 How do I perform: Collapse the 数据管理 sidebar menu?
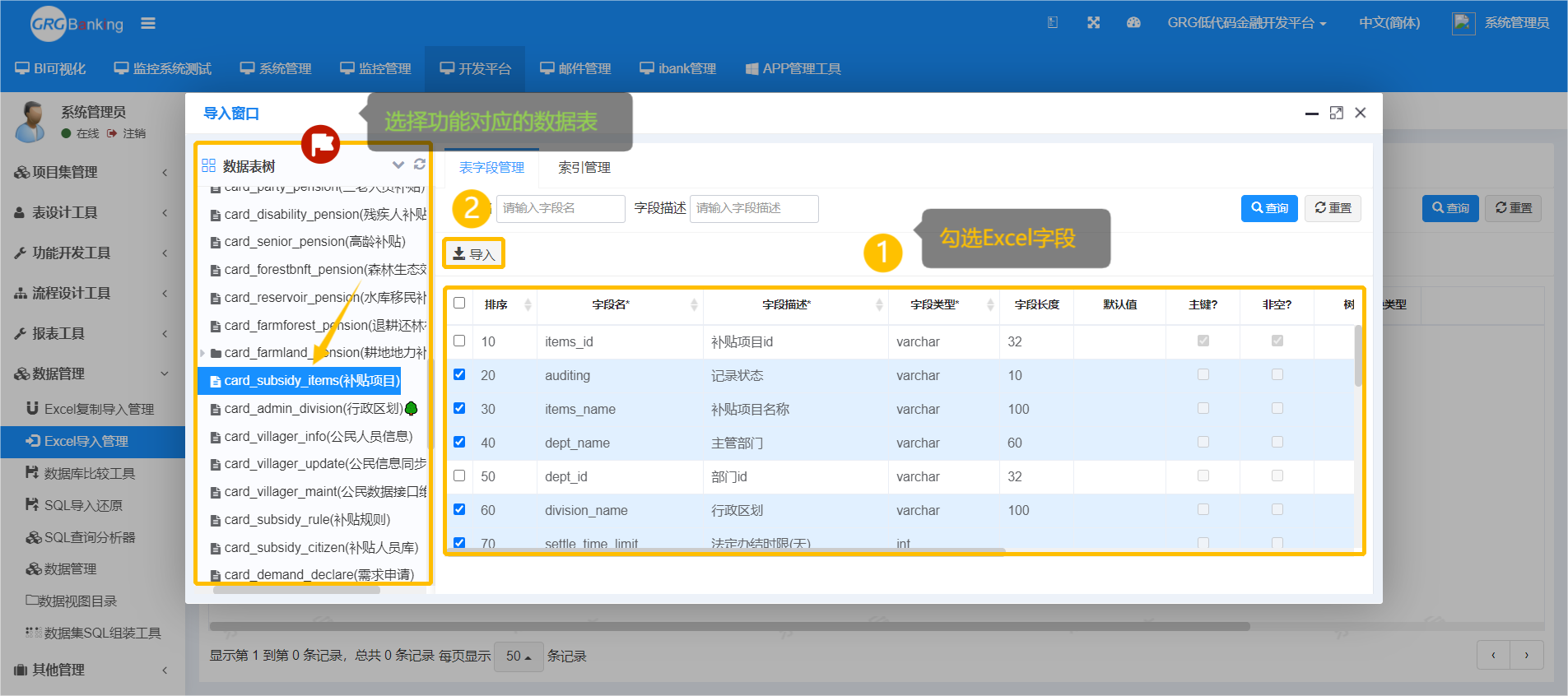[92, 374]
